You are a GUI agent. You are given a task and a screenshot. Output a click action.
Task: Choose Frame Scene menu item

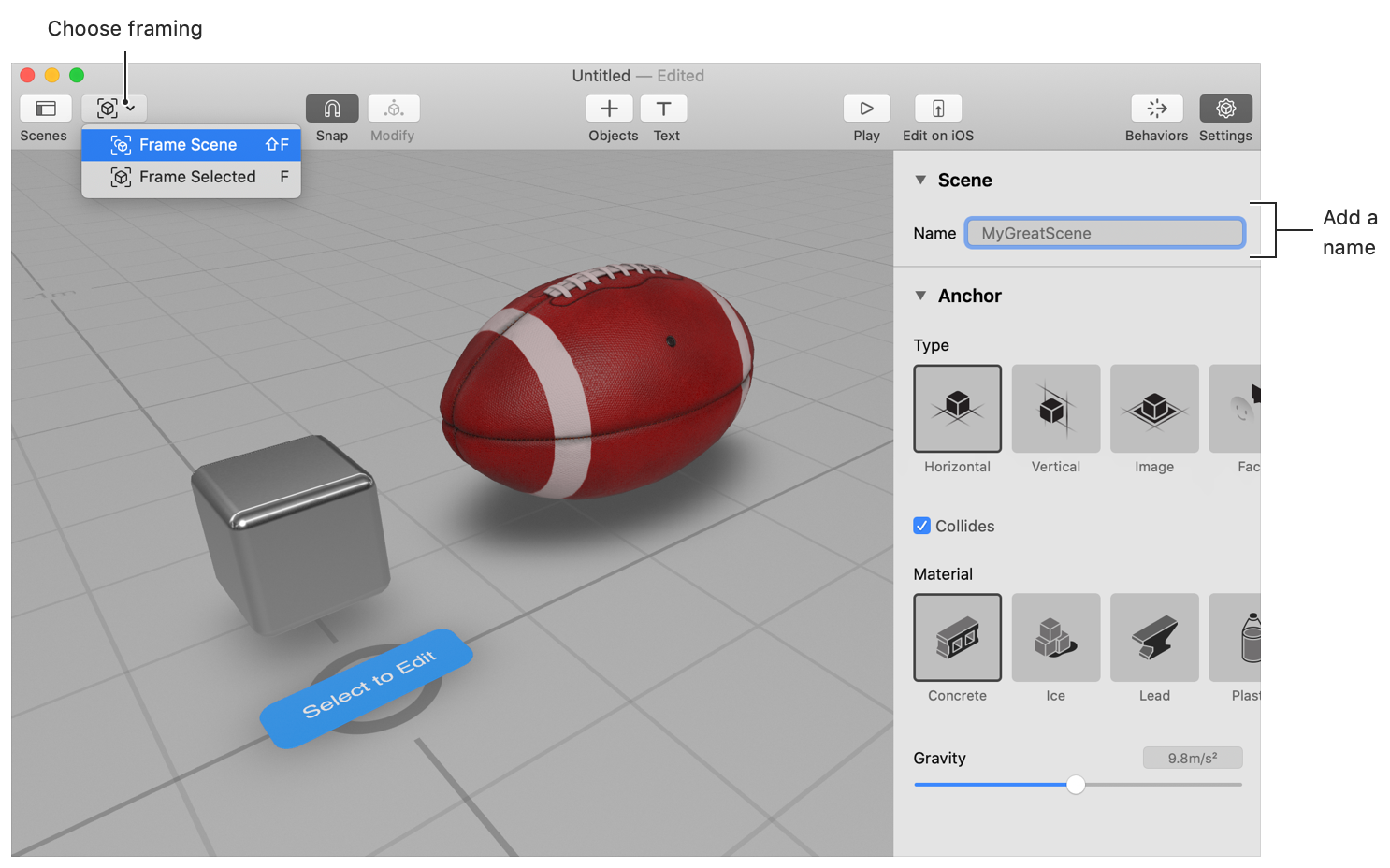point(191,144)
